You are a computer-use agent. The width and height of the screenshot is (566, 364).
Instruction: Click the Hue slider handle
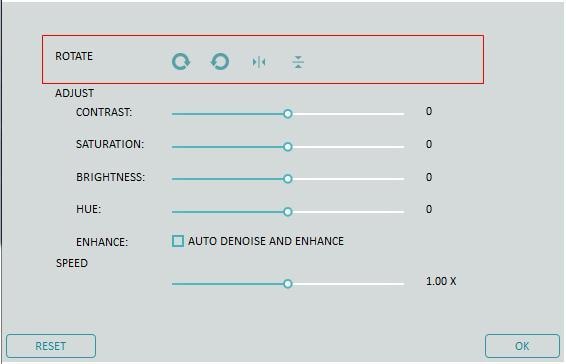pyautogui.click(x=287, y=212)
